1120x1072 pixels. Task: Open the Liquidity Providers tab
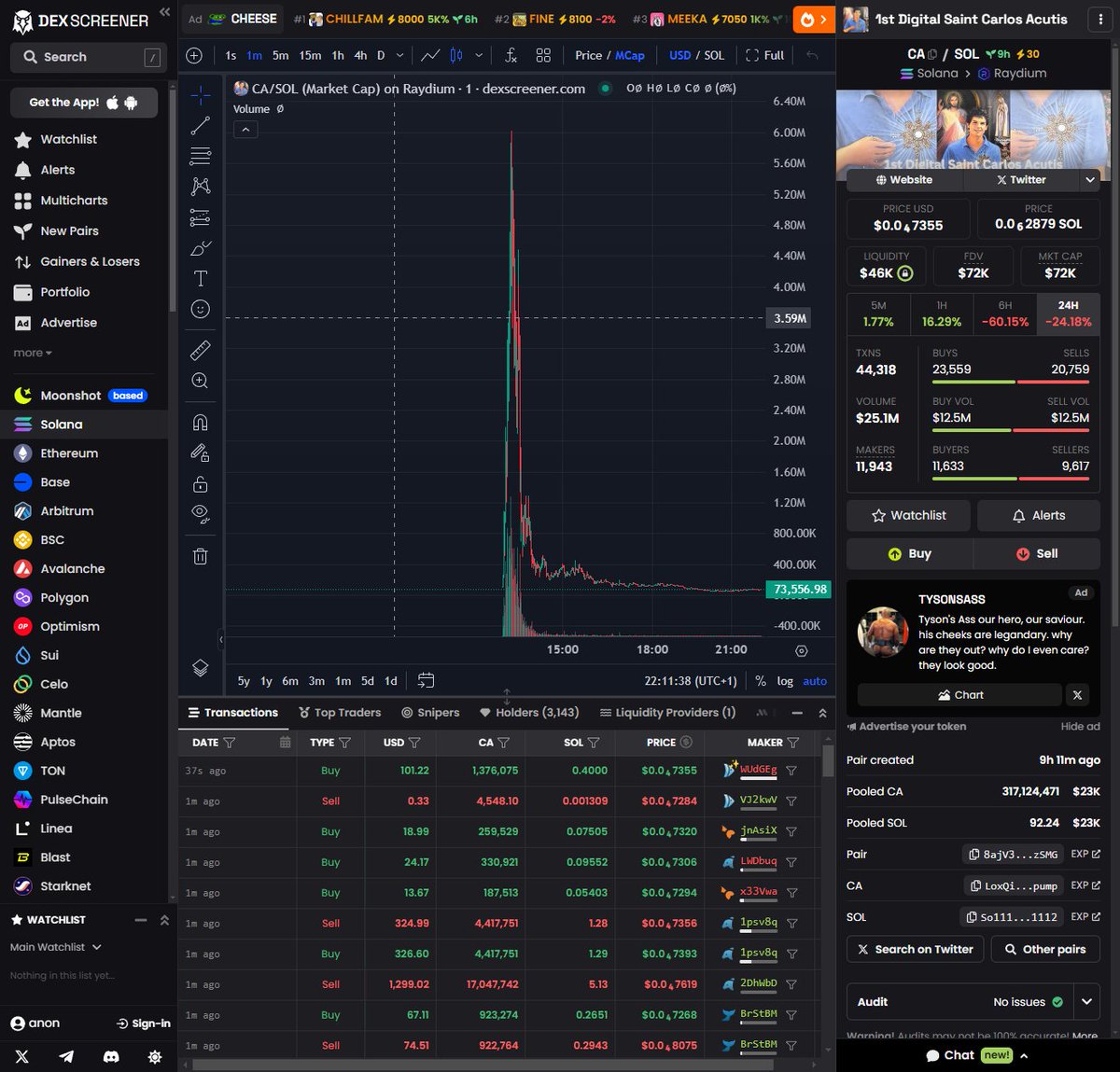pos(667,713)
